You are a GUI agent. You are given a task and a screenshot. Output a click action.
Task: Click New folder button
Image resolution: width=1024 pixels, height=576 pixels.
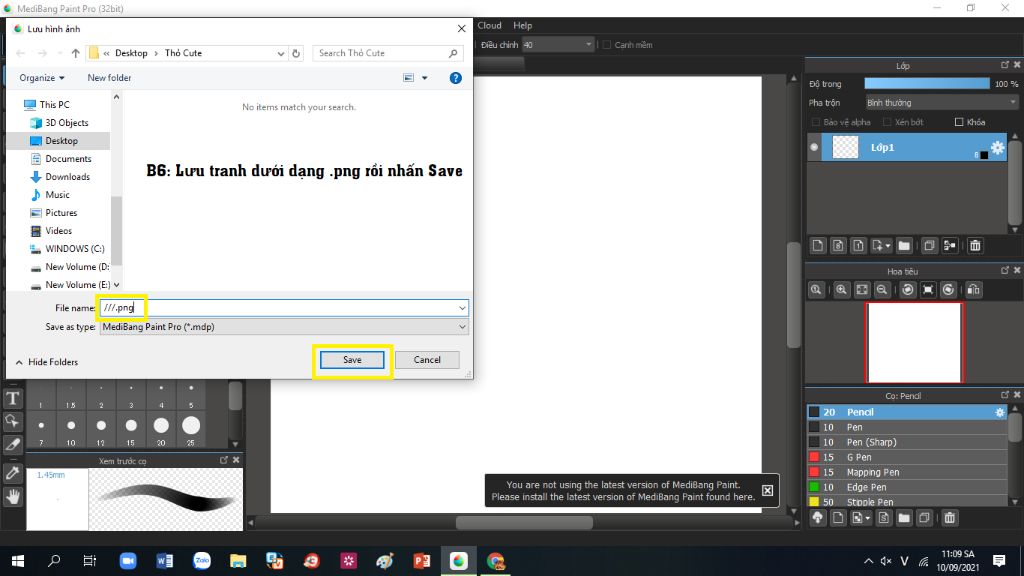(x=109, y=78)
